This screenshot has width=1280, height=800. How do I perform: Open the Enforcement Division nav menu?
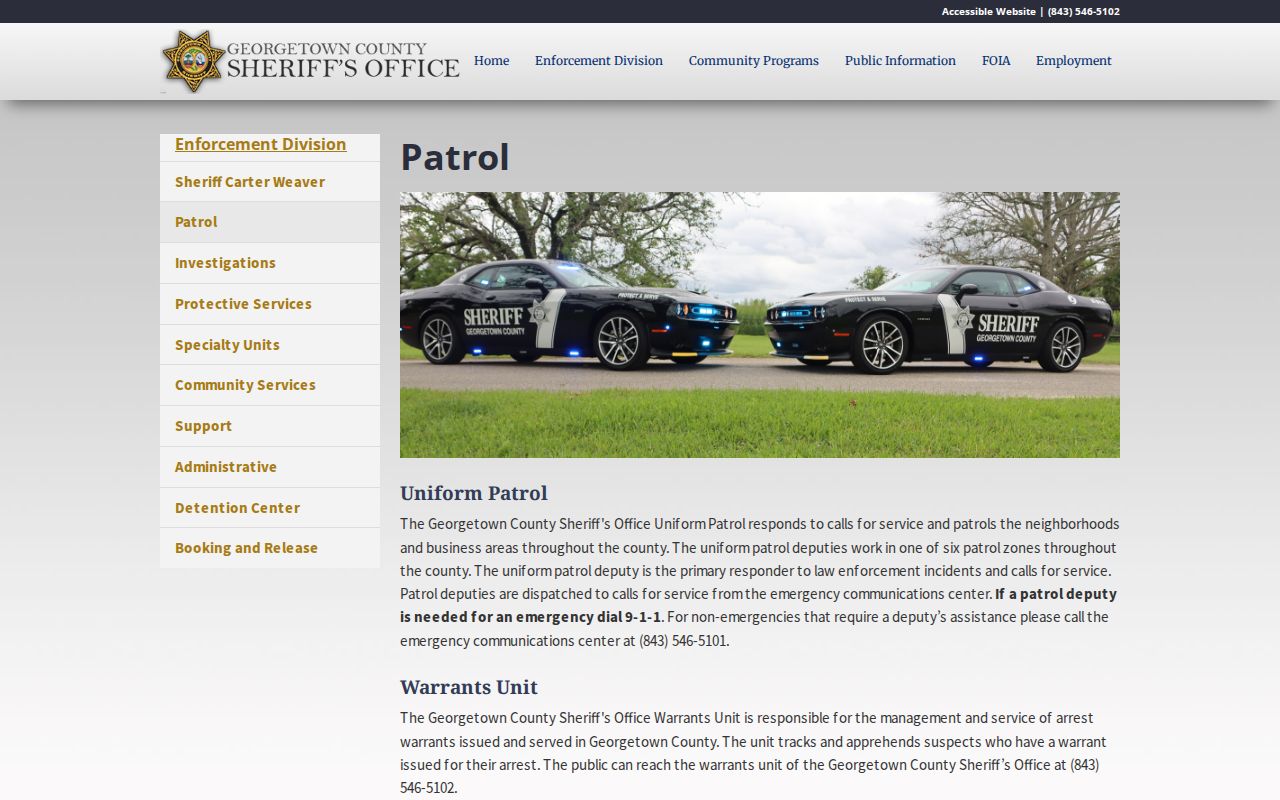click(x=599, y=61)
